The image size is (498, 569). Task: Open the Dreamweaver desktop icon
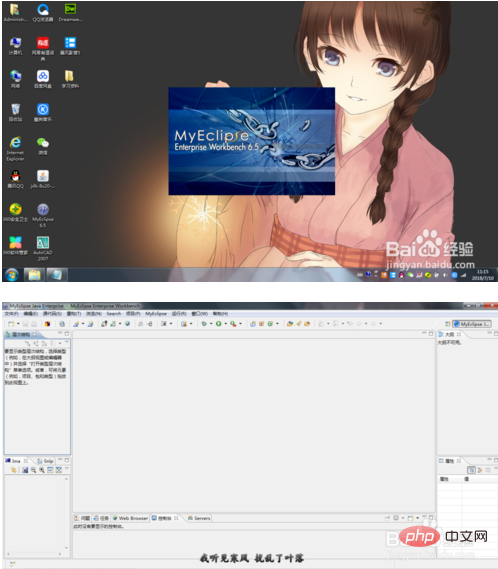click(70, 12)
